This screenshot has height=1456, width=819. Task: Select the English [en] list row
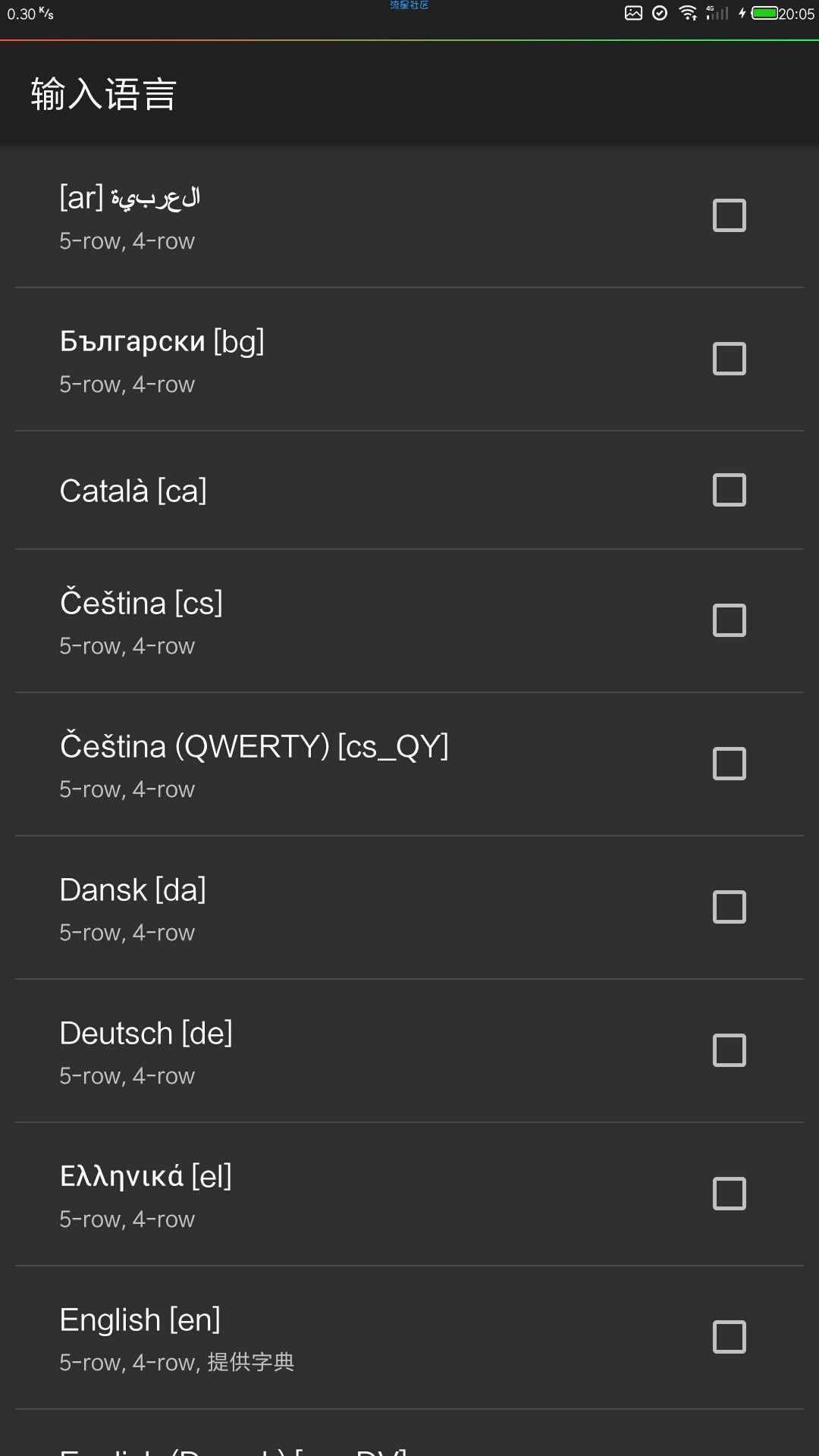click(409, 1338)
